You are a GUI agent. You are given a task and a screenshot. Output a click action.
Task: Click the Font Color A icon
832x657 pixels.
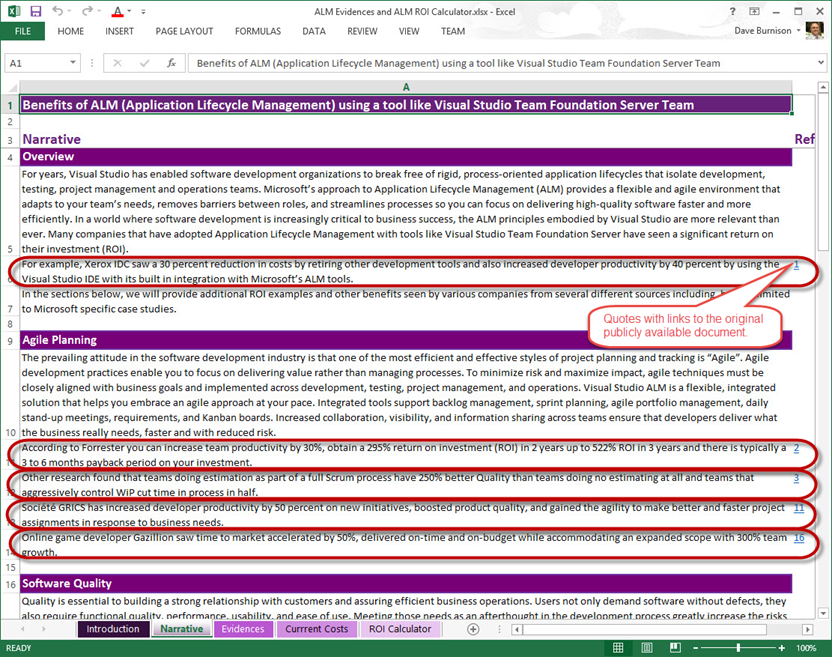click(x=118, y=12)
